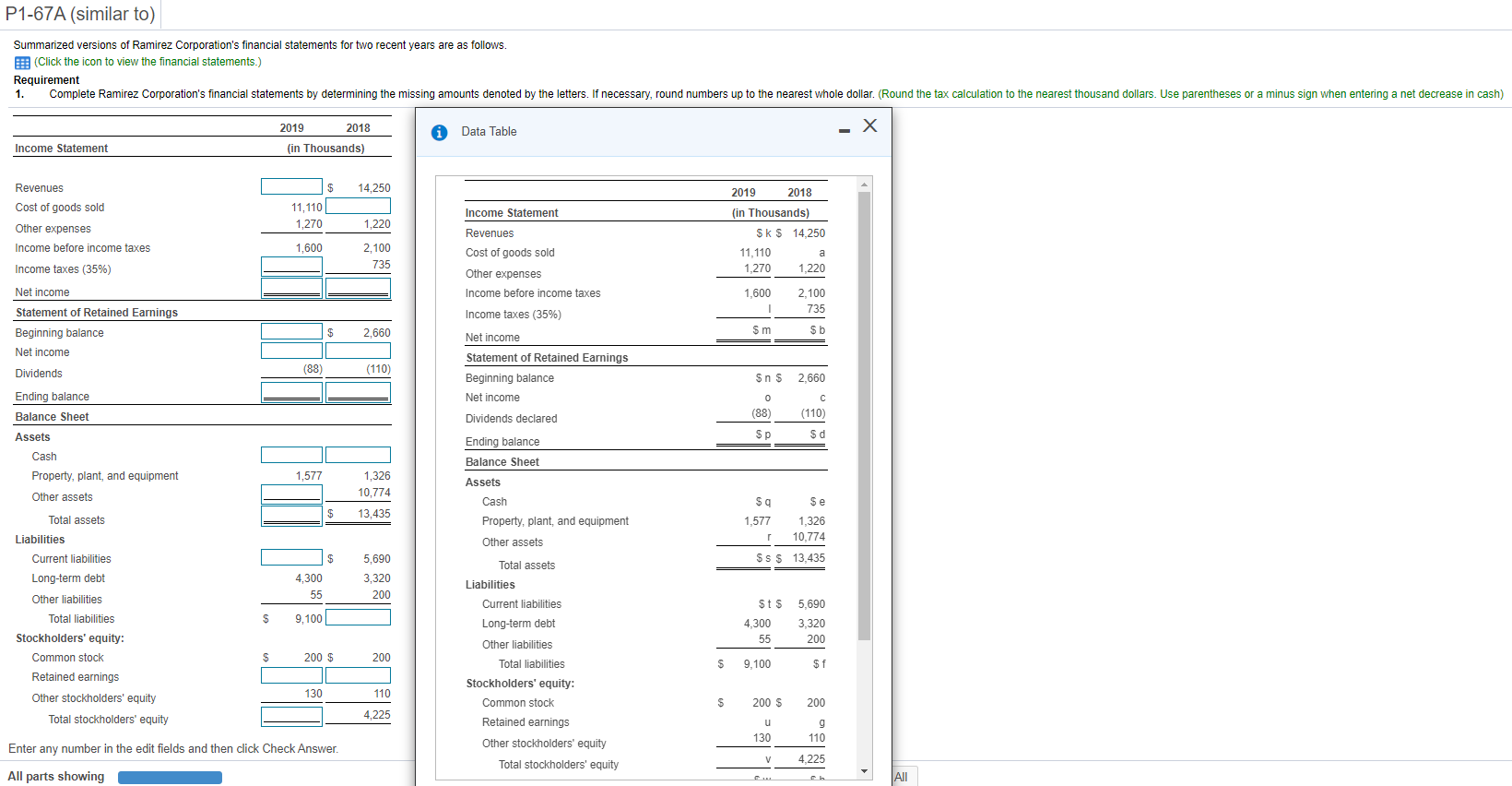Viewport: 1512px width, 786px height.
Task: Click 'Balance Sheet' heading in the main statement
Action: pyautogui.click(x=52, y=417)
